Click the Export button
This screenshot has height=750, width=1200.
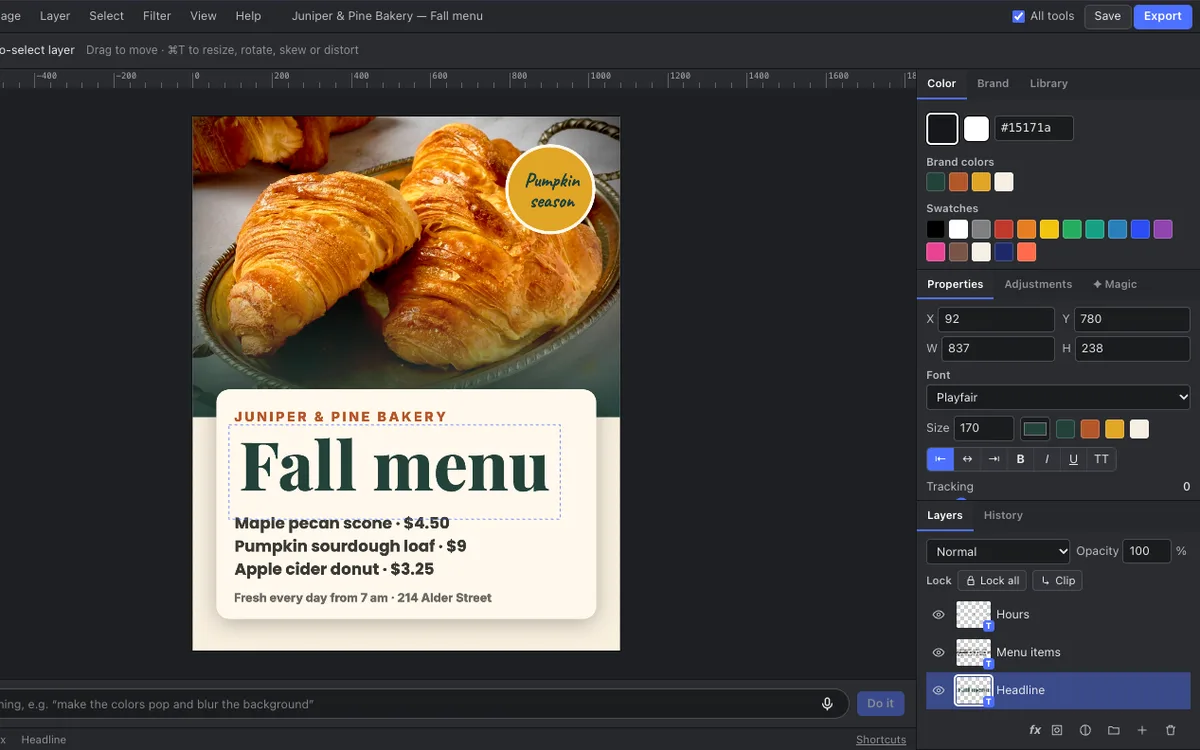click(x=1162, y=16)
